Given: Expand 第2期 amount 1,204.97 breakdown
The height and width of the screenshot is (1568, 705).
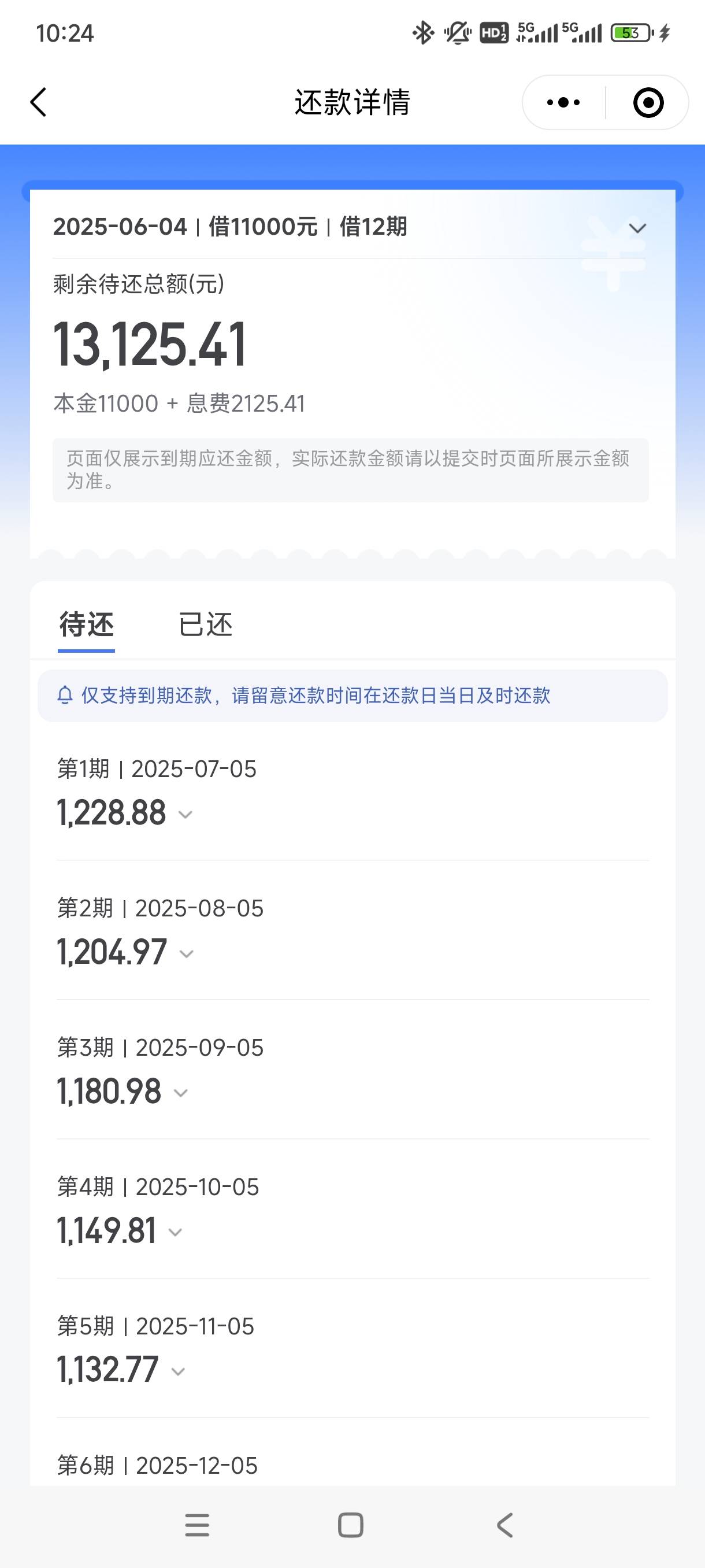Looking at the screenshot, I should [x=187, y=954].
